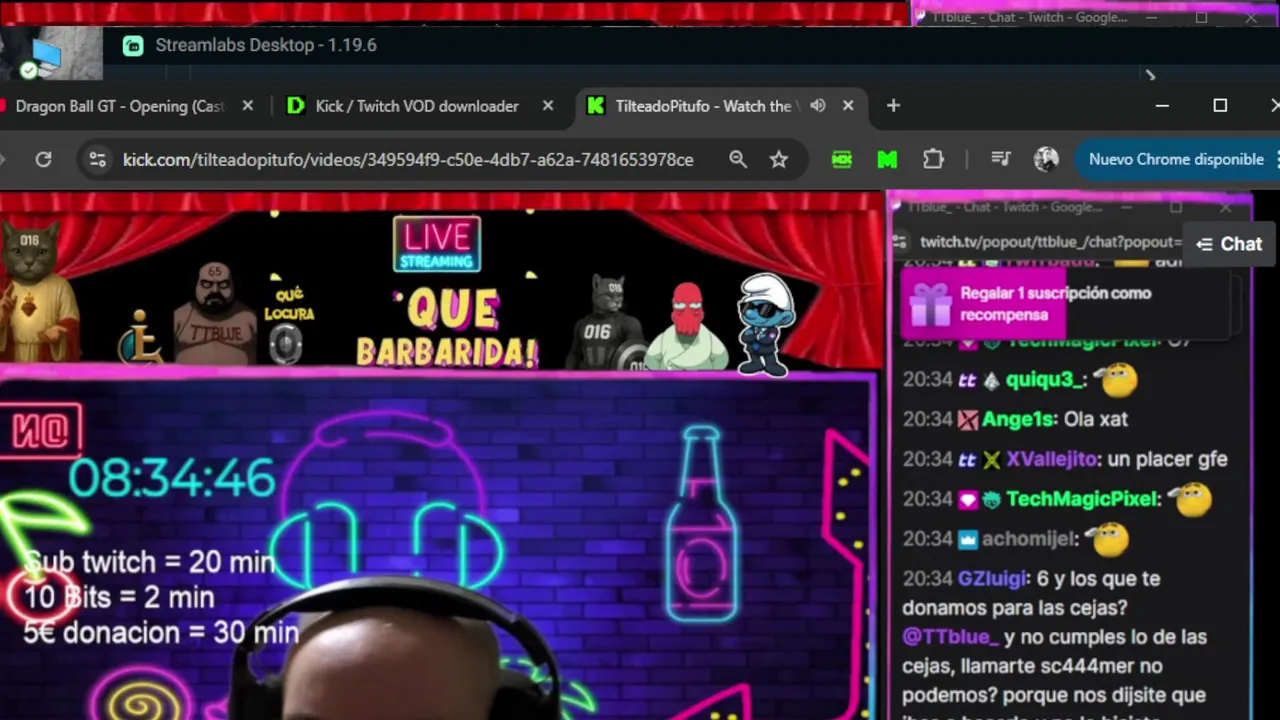1280x720 pixels.
Task: Bookmark this page with the star
Action: tap(779, 159)
